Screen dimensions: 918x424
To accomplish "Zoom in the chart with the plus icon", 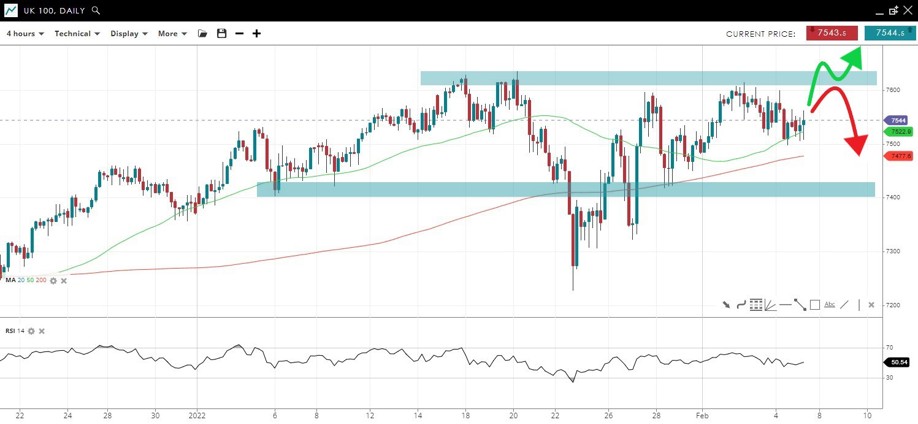I will [x=257, y=34].
